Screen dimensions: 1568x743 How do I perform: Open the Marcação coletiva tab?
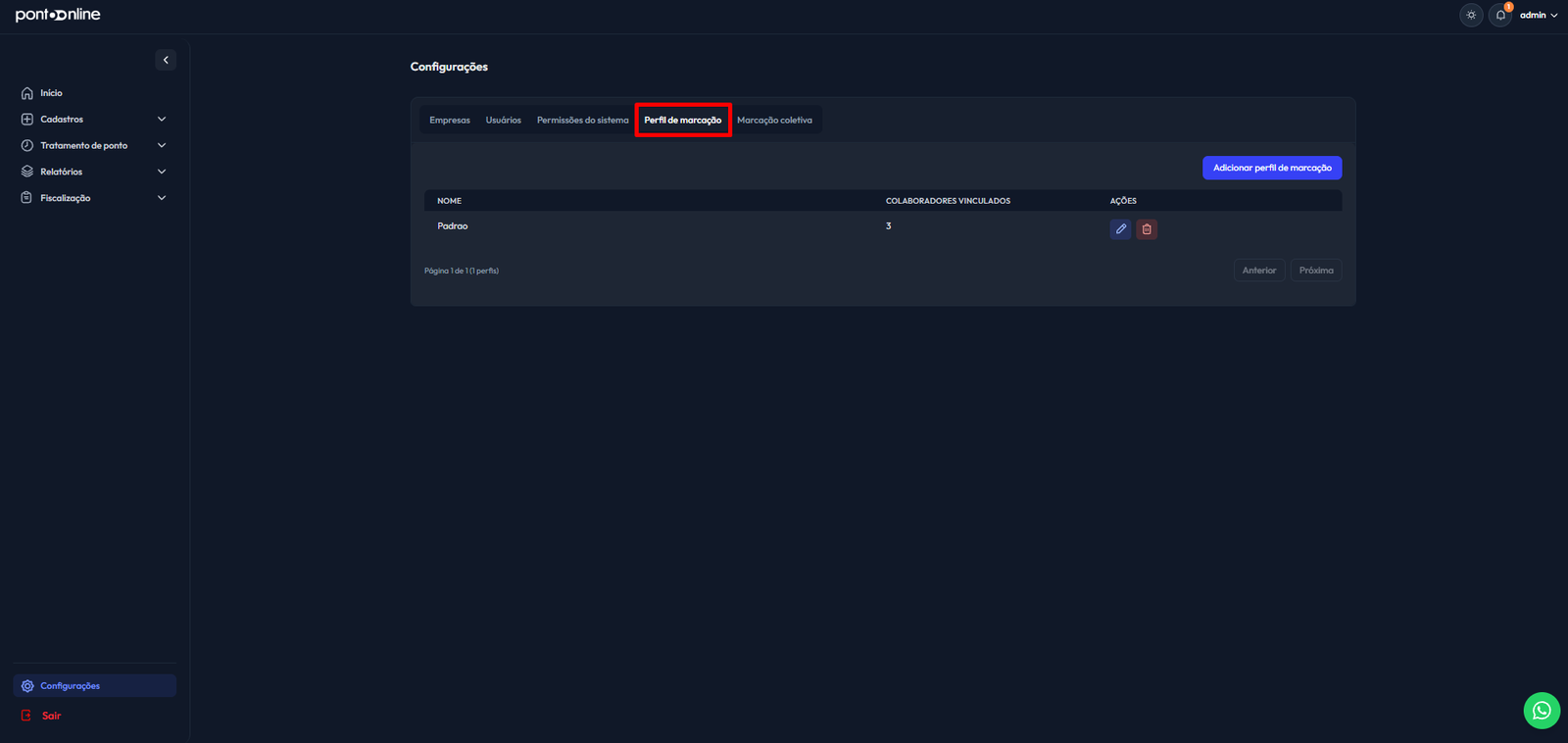tap(774, 121)
